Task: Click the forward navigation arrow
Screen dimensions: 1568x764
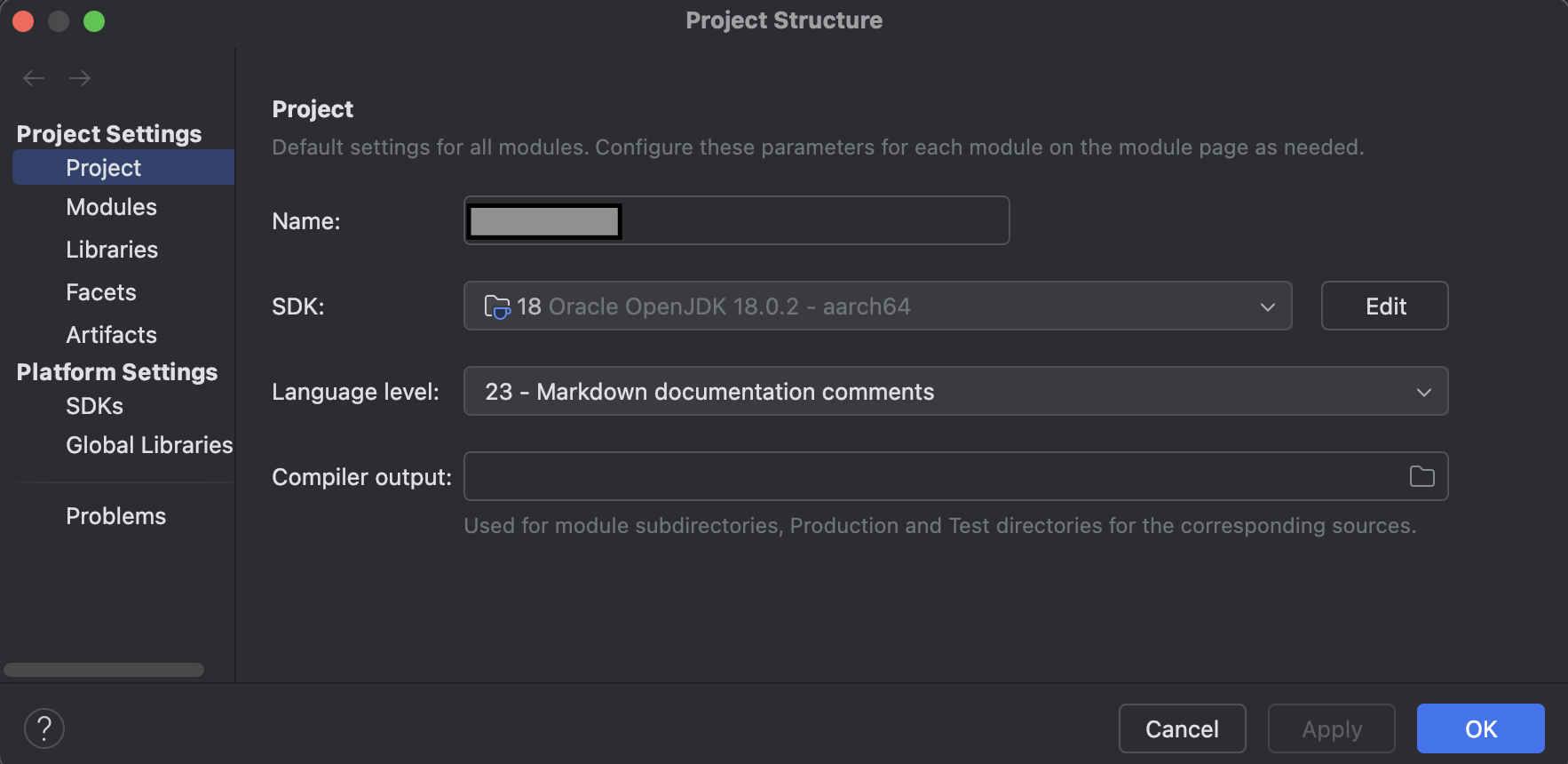Action: pyautogui.click(x=80, y=78)
